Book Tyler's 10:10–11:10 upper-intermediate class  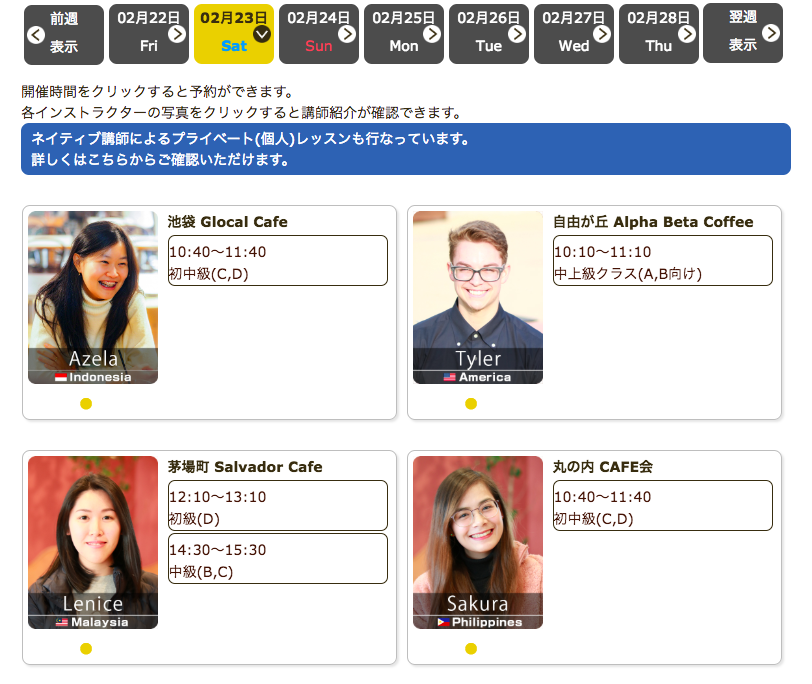coord(662,261)
